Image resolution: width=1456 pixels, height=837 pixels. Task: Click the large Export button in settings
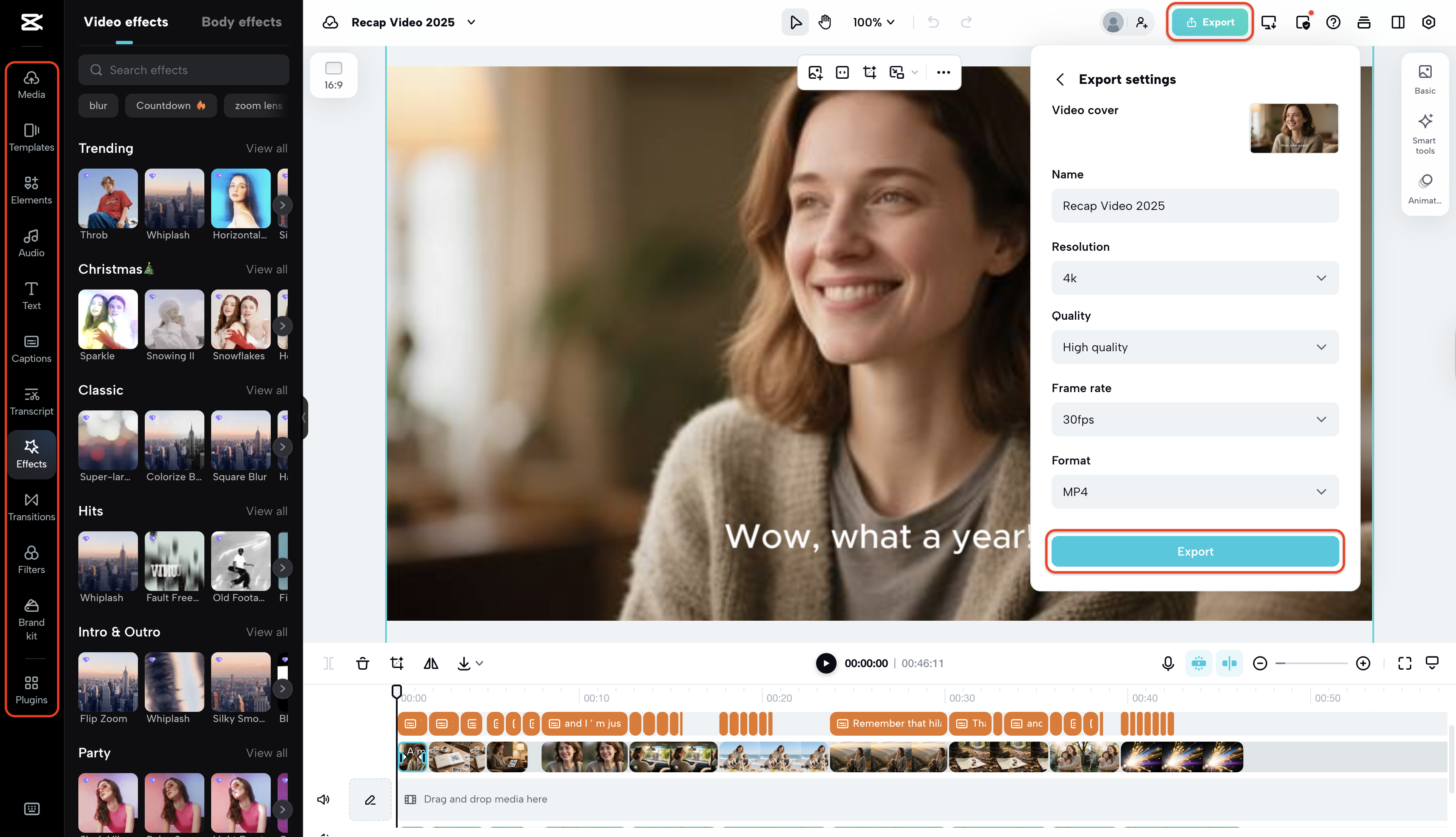point(1195,551)
